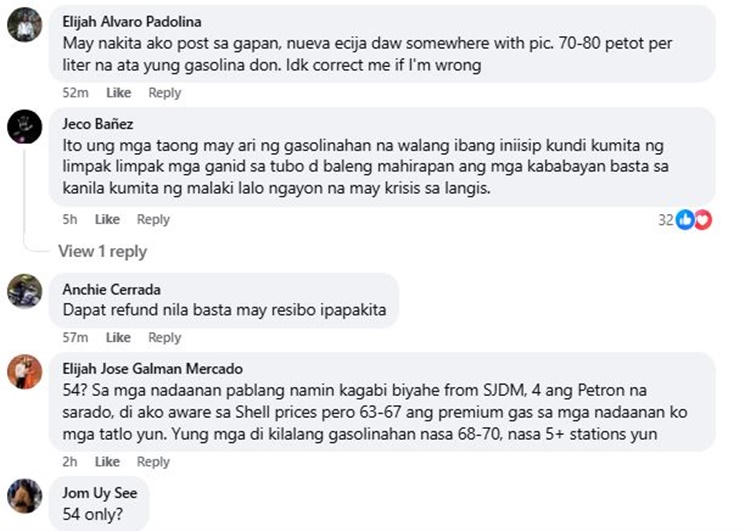Open Elijah Alvaro Padolina's profile picture

(x=24, y=25)
